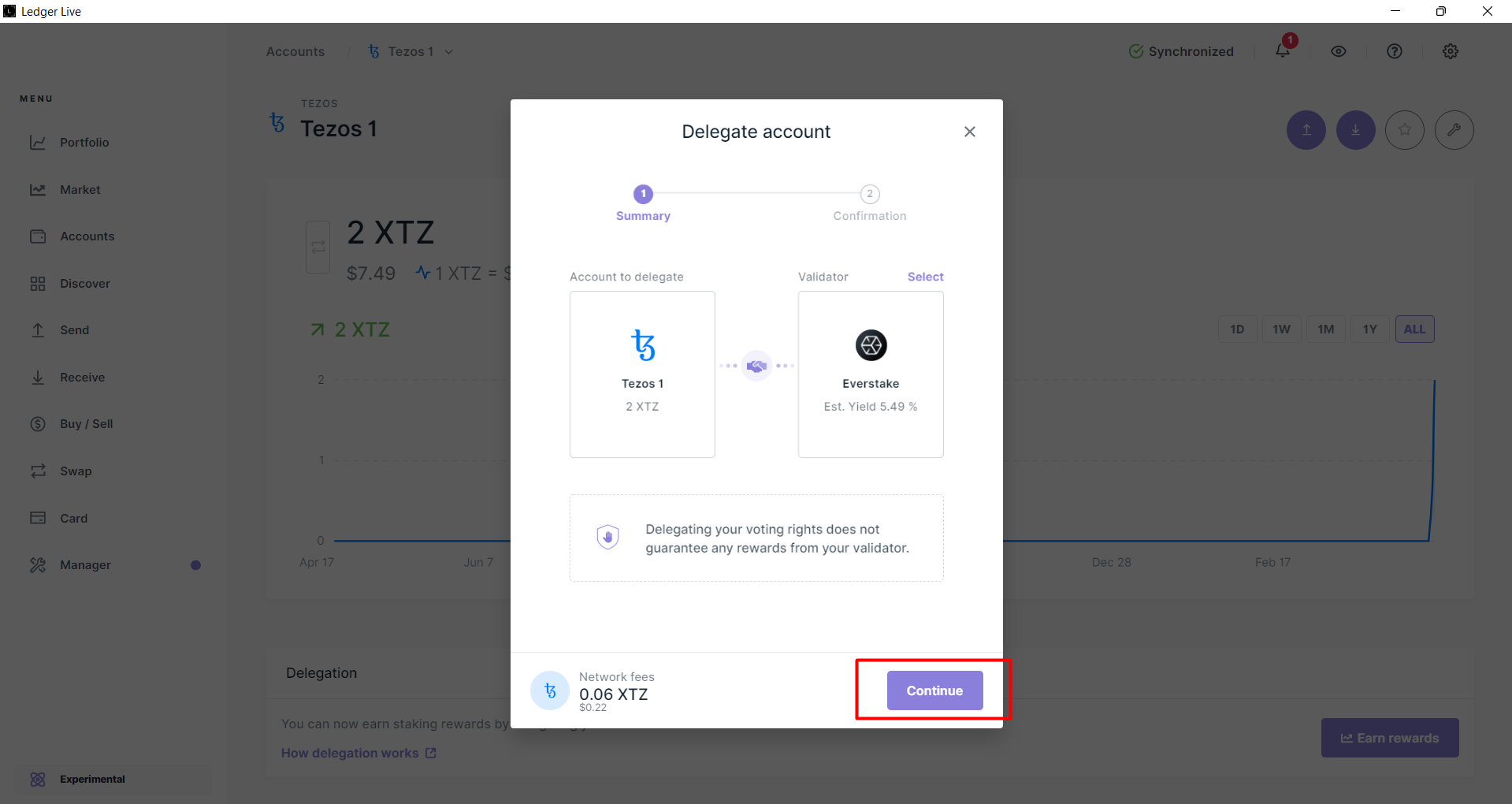The width and height of the screenshot is (1512, 804).
Task: Click the Tezos 1 account card logo
Action: (x=643, y=345)
